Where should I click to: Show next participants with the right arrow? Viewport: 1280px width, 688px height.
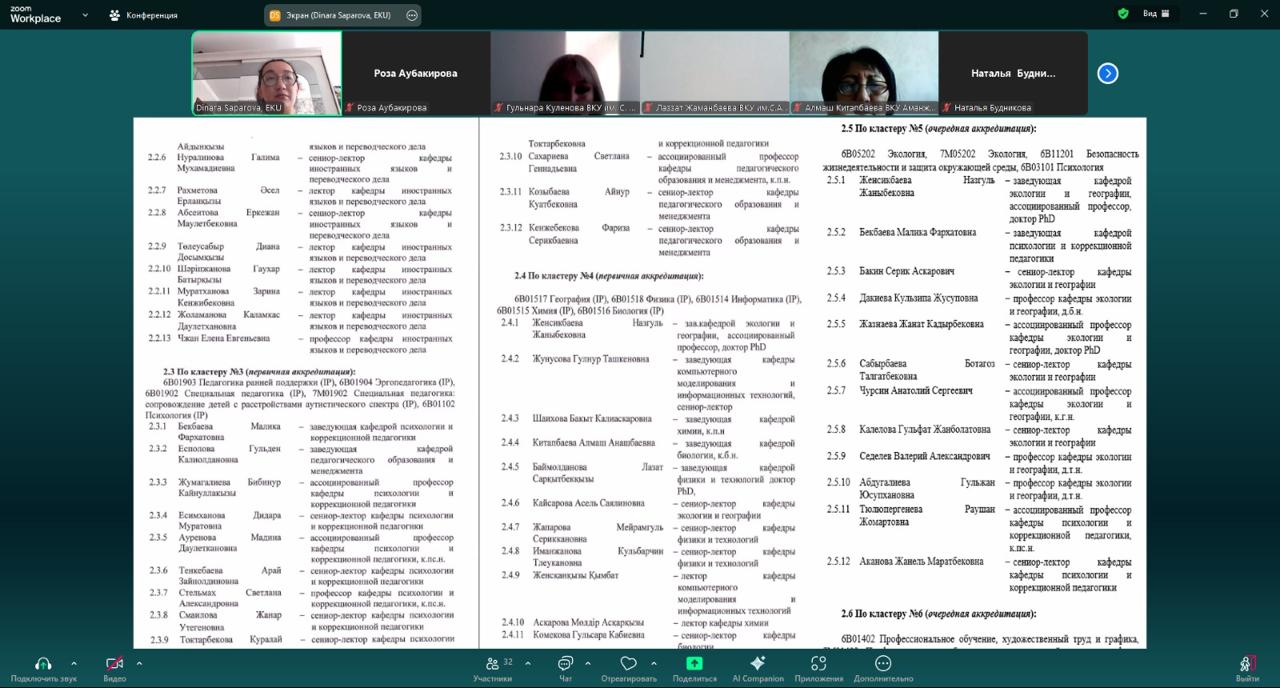click(1108, 73)
